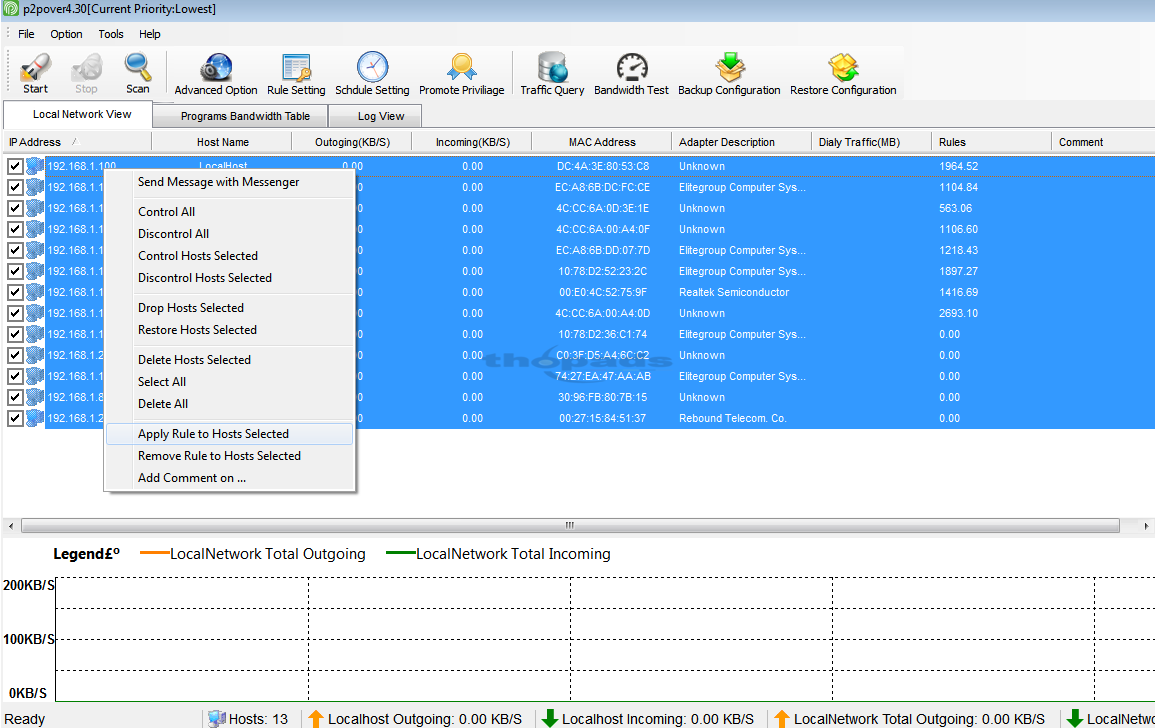Viewport: 1155px width, 728px height.
Task: Select Apply Rule to Hosts Selected
Action: pos(214,433)
